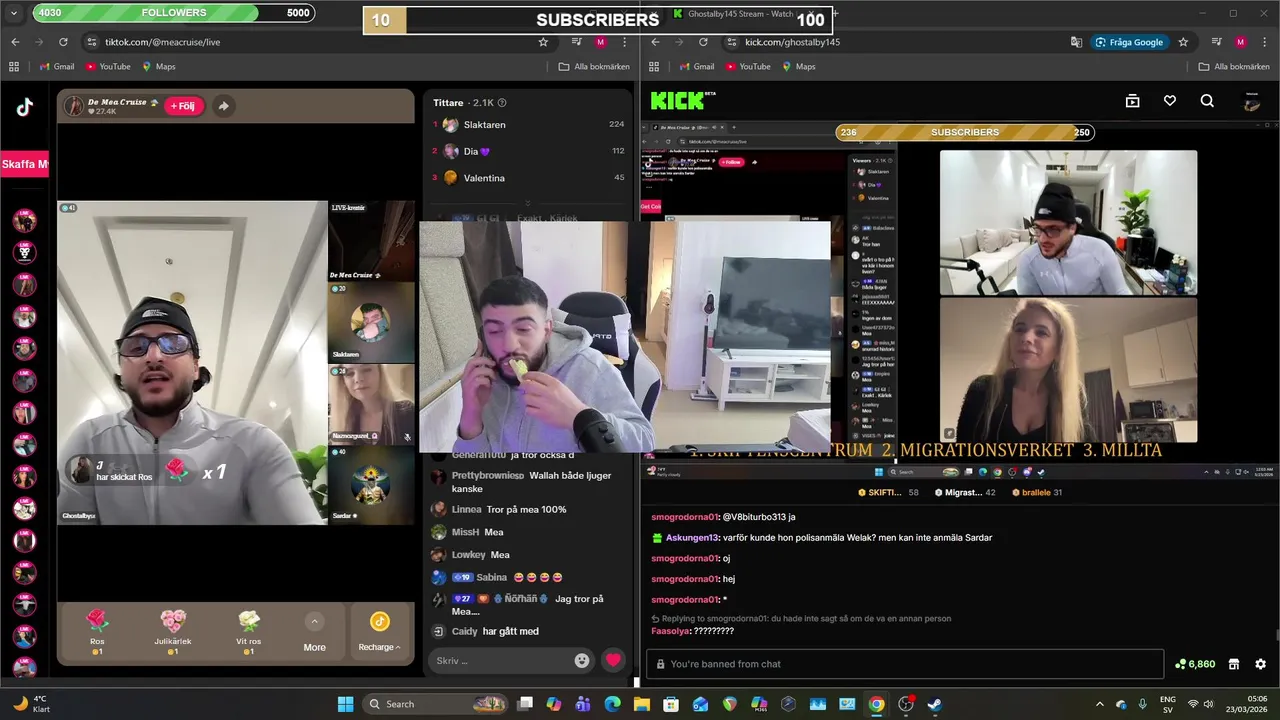The height and width of the screenshot is (720, 1280).
Task: Open apps grid in TikTok window
Action: (x=14, y=67)
